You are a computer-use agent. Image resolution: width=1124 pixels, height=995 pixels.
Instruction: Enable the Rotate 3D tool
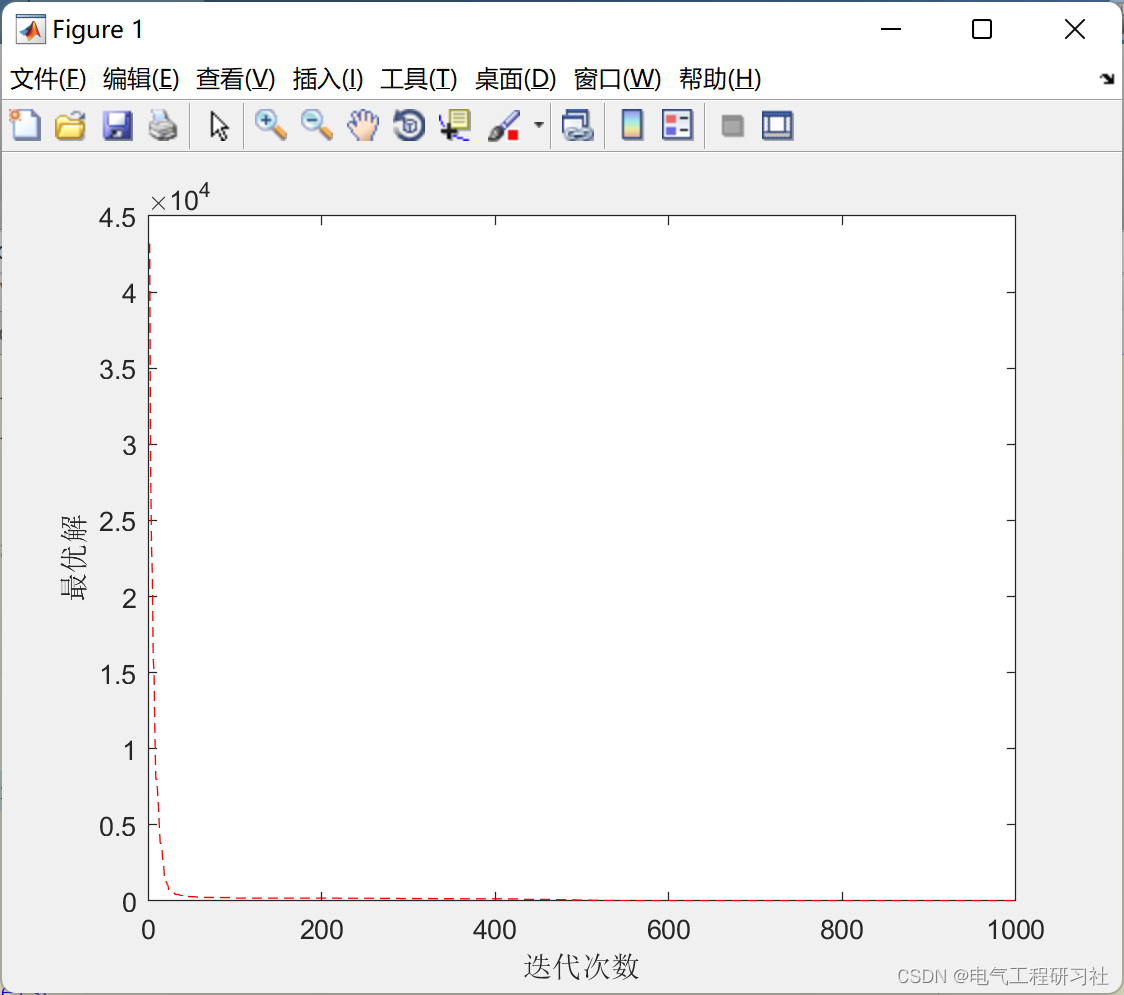pyautogui.click(x=409, y=125)
